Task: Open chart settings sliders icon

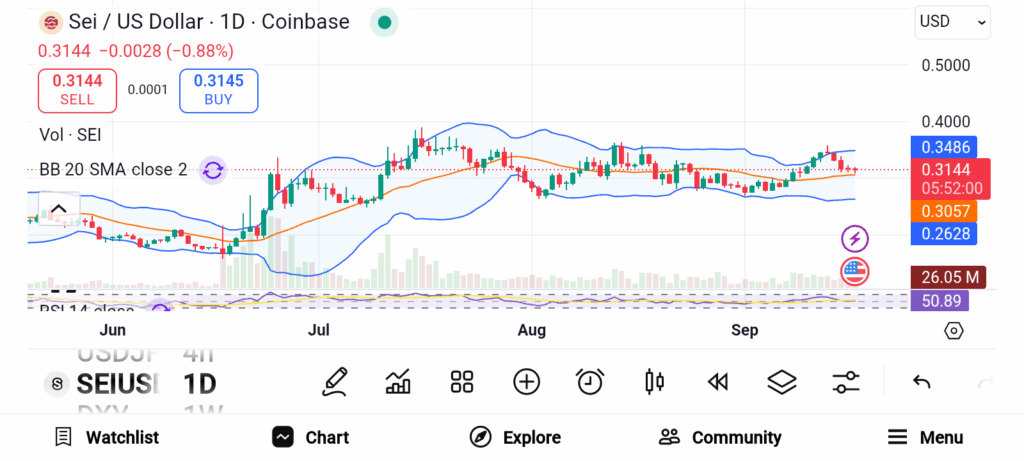Action: tap(846, 381)
